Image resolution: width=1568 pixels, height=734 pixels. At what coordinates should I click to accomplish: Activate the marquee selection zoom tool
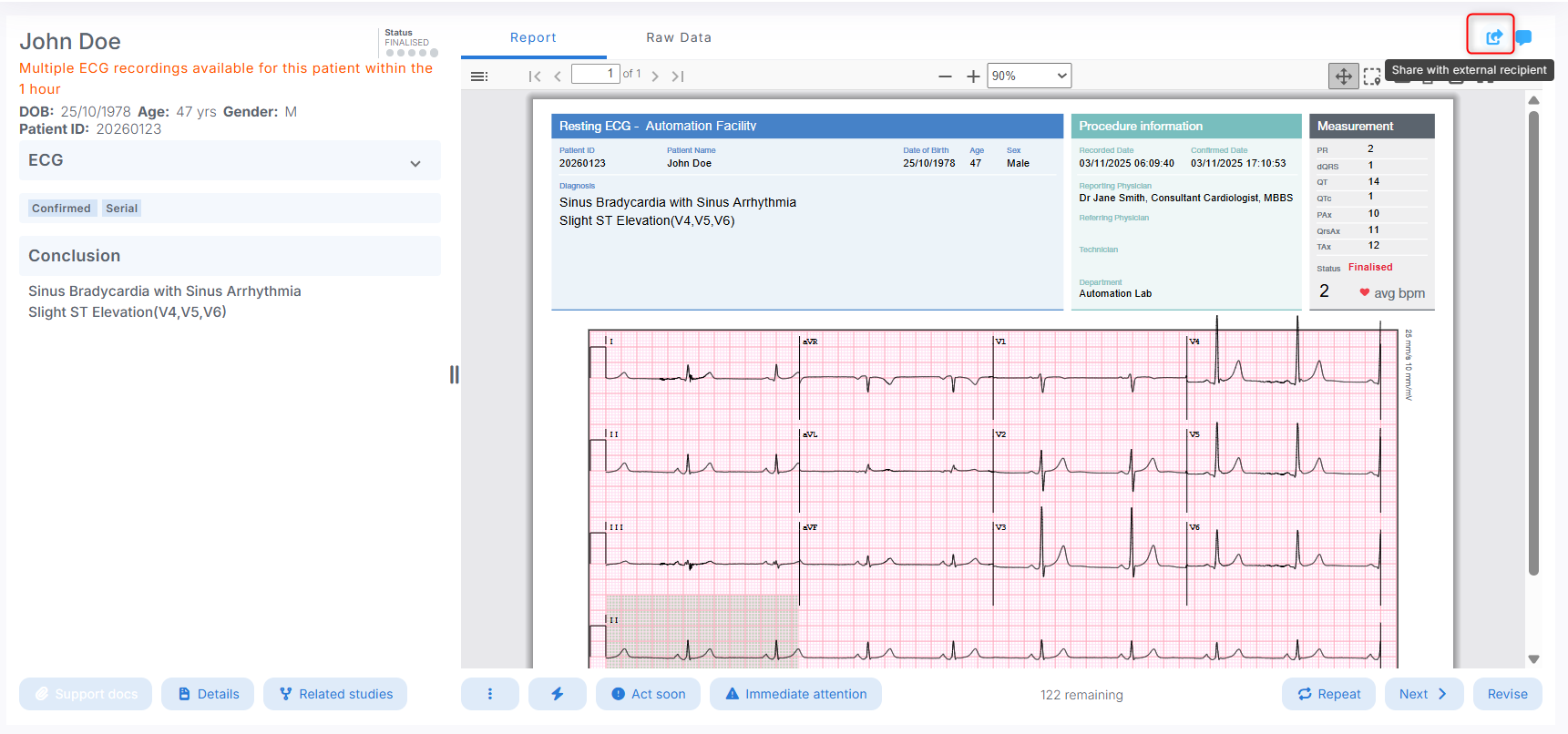tap(1371, 76)
